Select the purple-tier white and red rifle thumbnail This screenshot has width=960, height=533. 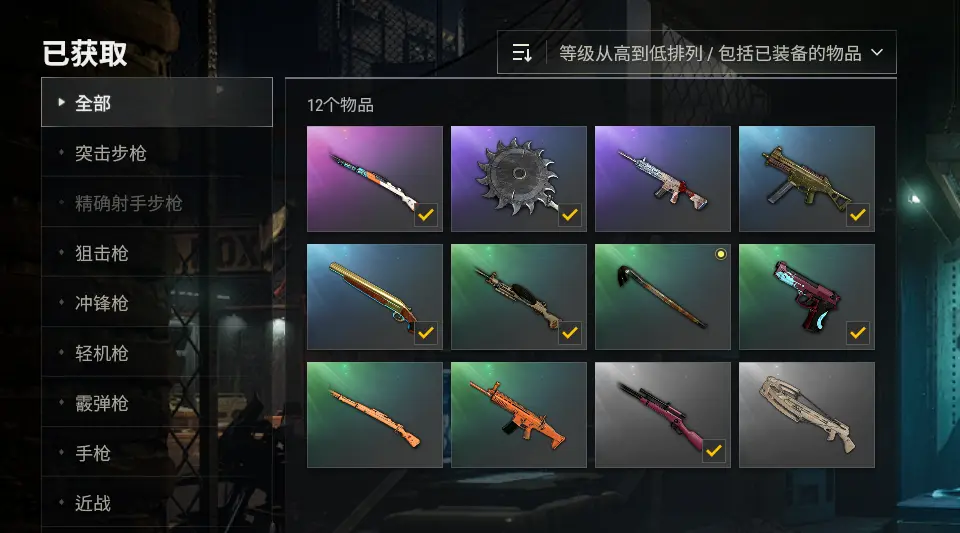[x=662, y=179]
